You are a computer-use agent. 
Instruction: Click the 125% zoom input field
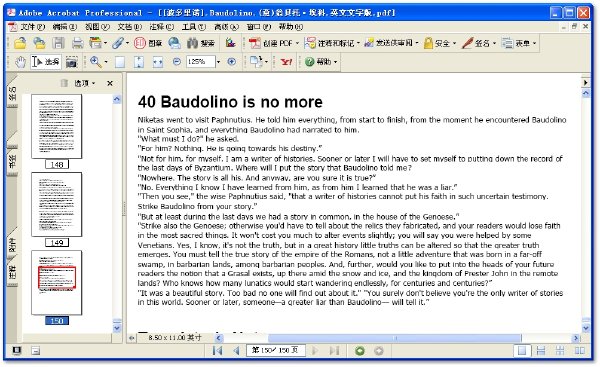pos(200,62)
